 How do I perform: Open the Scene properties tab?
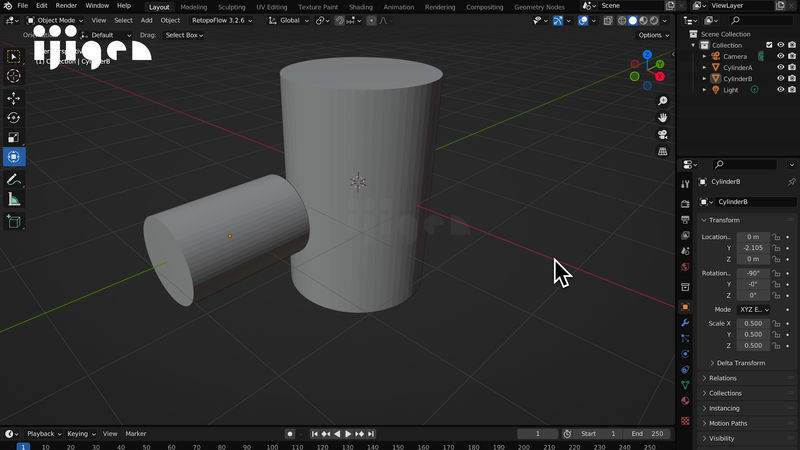click(685, 251)
